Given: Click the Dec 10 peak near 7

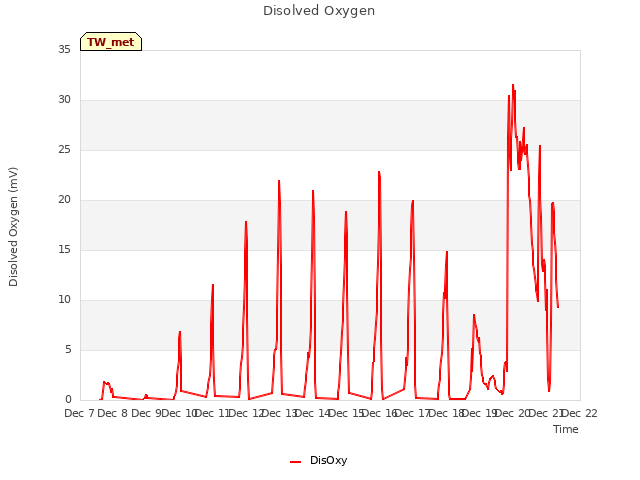Looking at the screenshot, I should click(180, 332).
